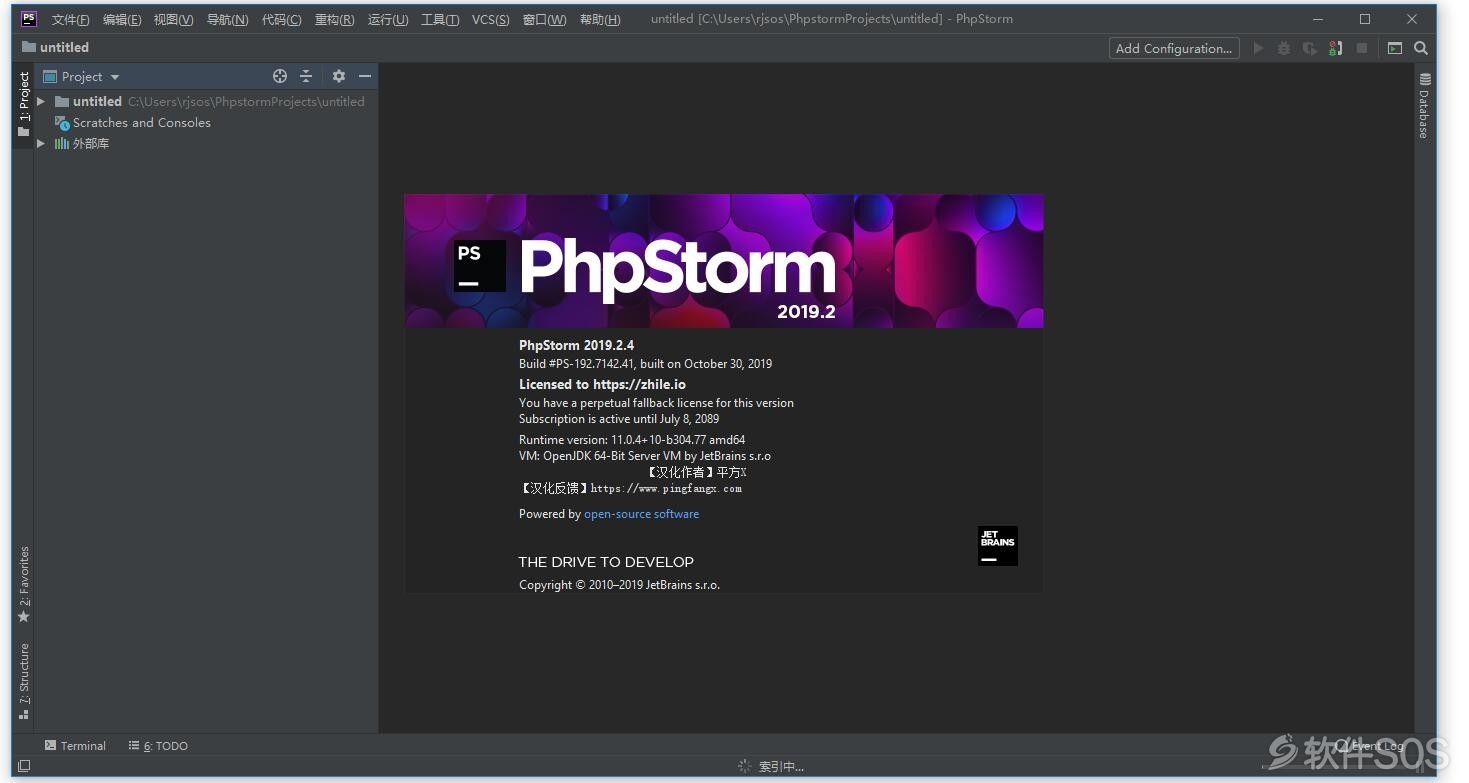
Task: Collapse all in the Project panel
Action: coord(306,76)
